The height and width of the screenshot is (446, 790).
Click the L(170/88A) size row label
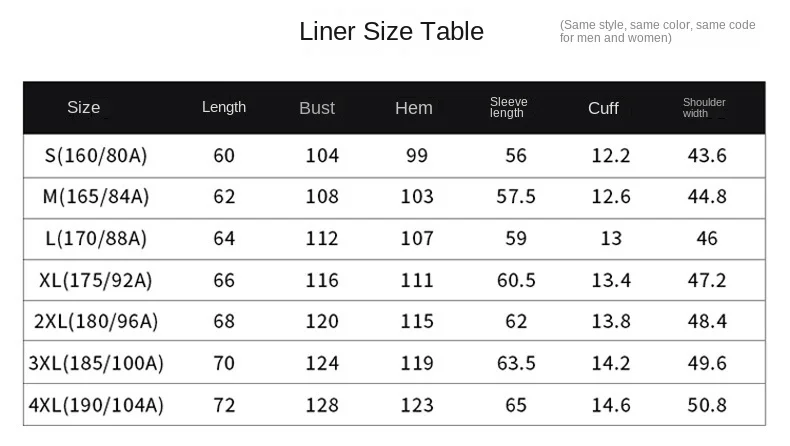click(96, 238)
